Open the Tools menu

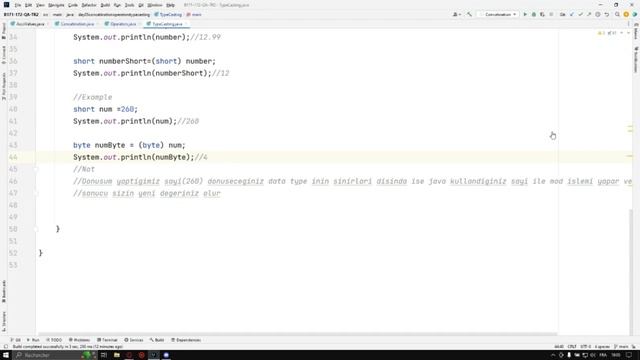pyautogui.click(x=129, y=5)
